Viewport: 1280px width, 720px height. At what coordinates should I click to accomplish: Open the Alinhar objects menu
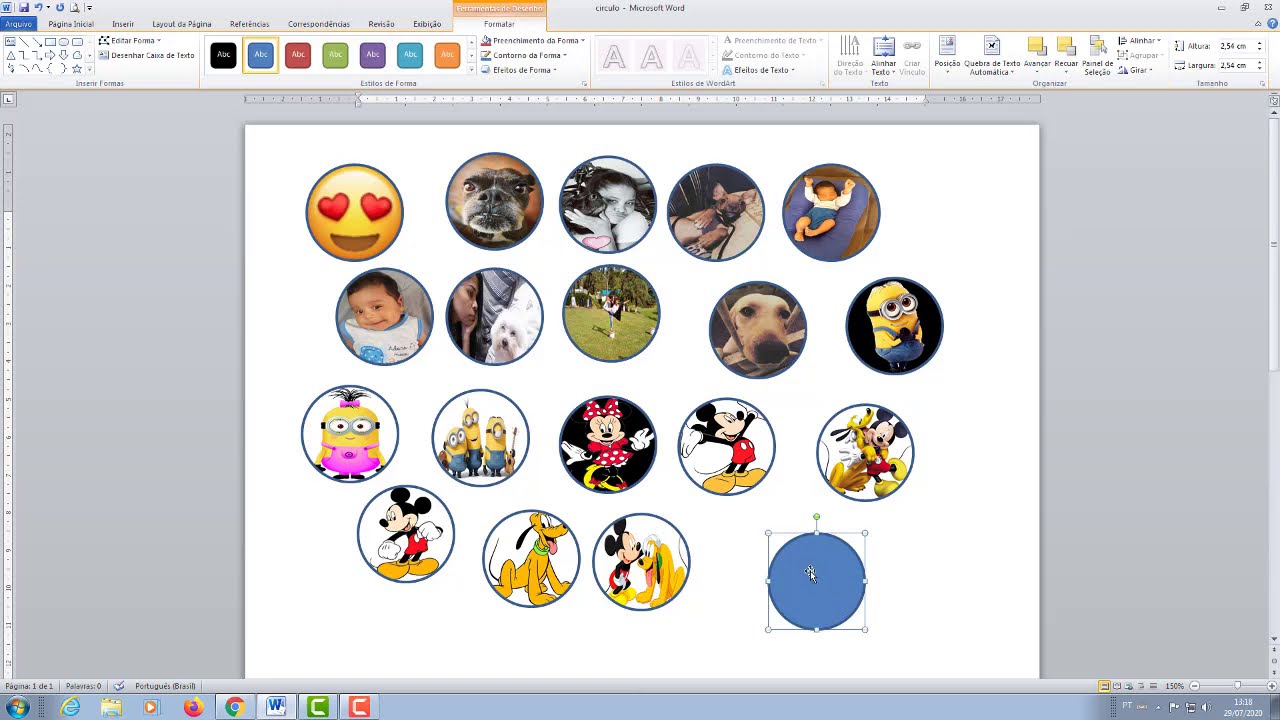click(x=1139, y=41)
